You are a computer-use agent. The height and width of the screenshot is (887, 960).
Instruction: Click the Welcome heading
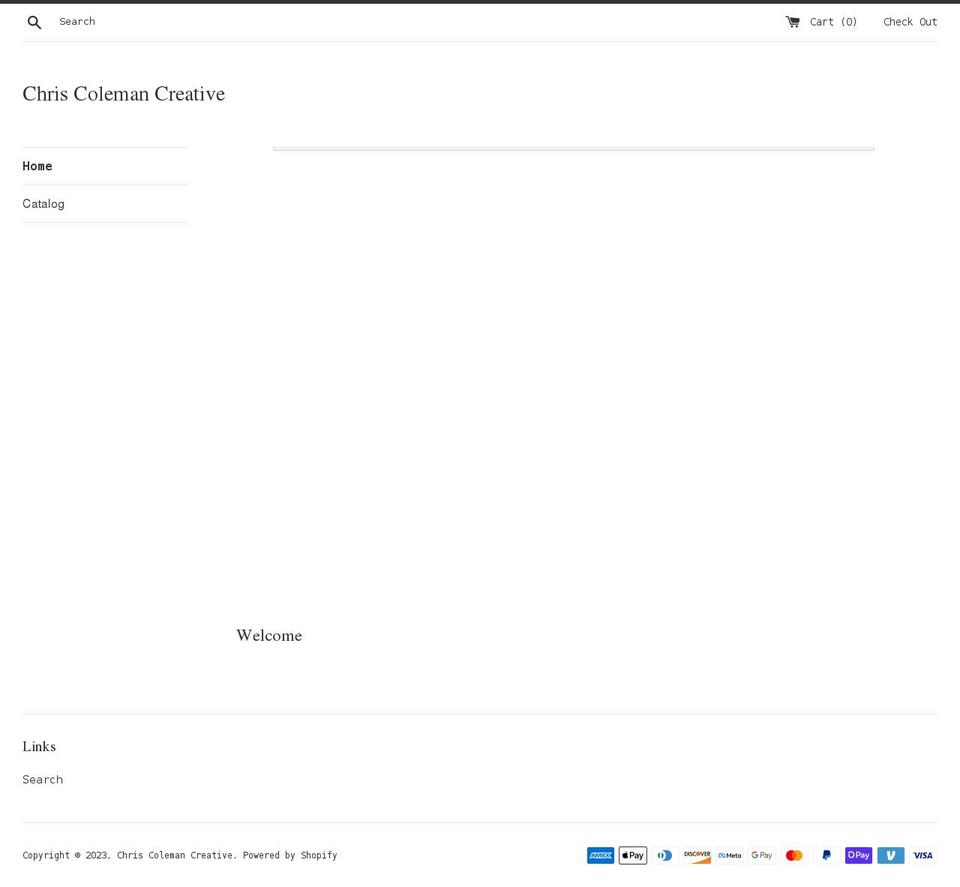[x=269, y=635]
